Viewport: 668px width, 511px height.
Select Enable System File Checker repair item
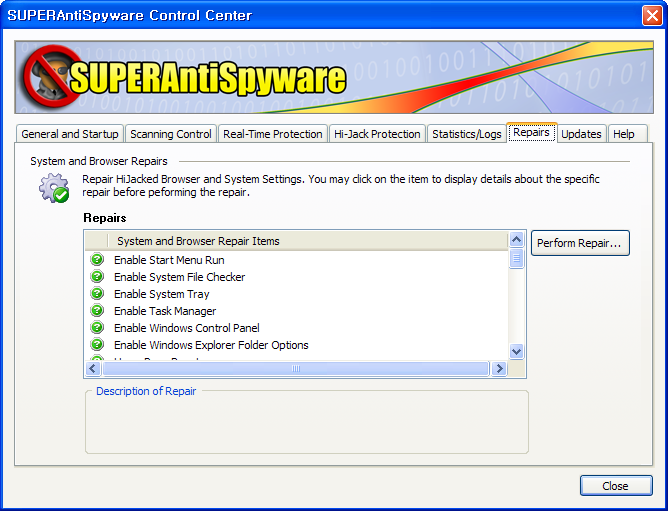pyautogui.click(x=179, y=277)
